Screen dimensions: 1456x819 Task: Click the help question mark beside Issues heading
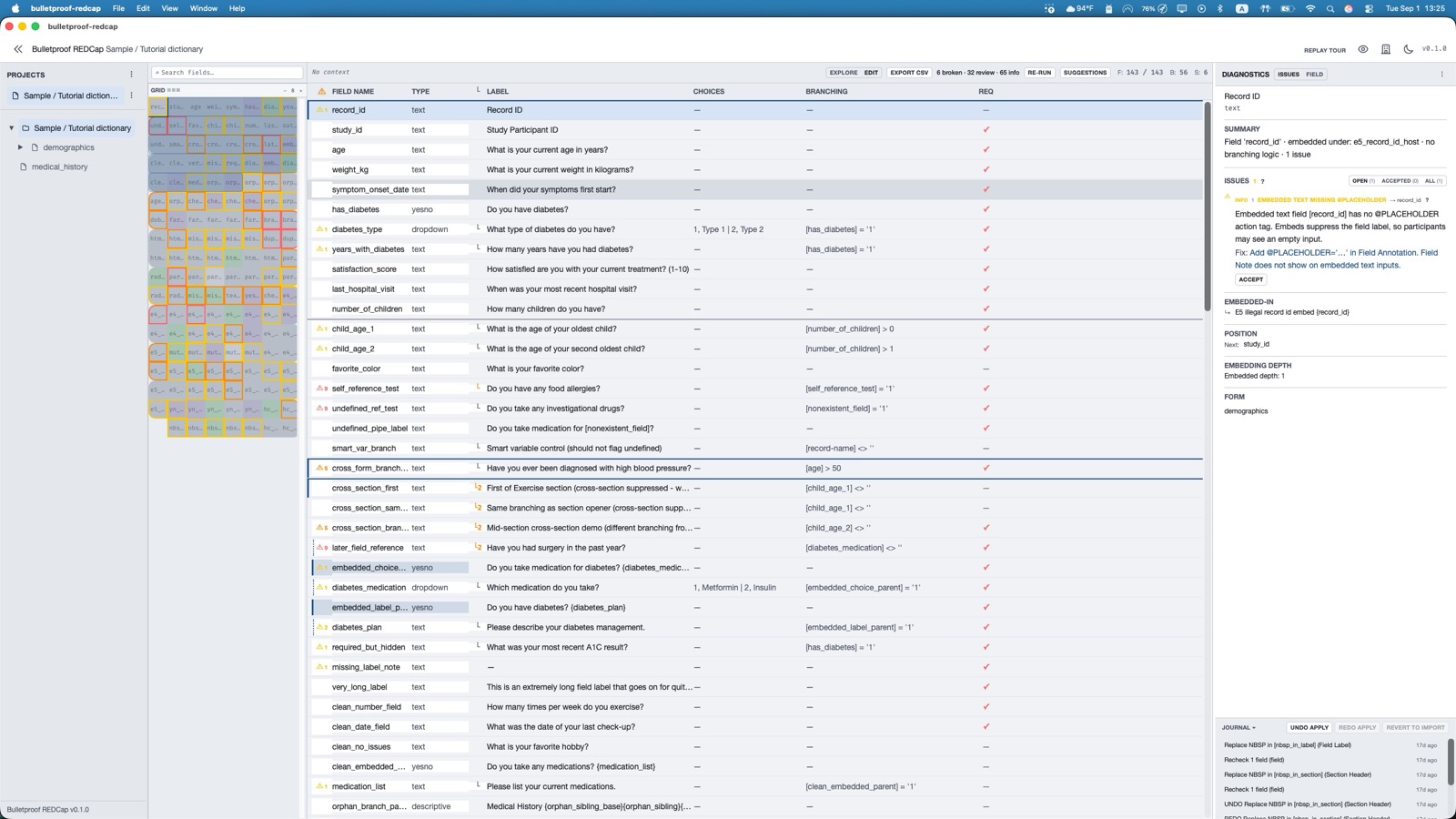(1262, 181)
